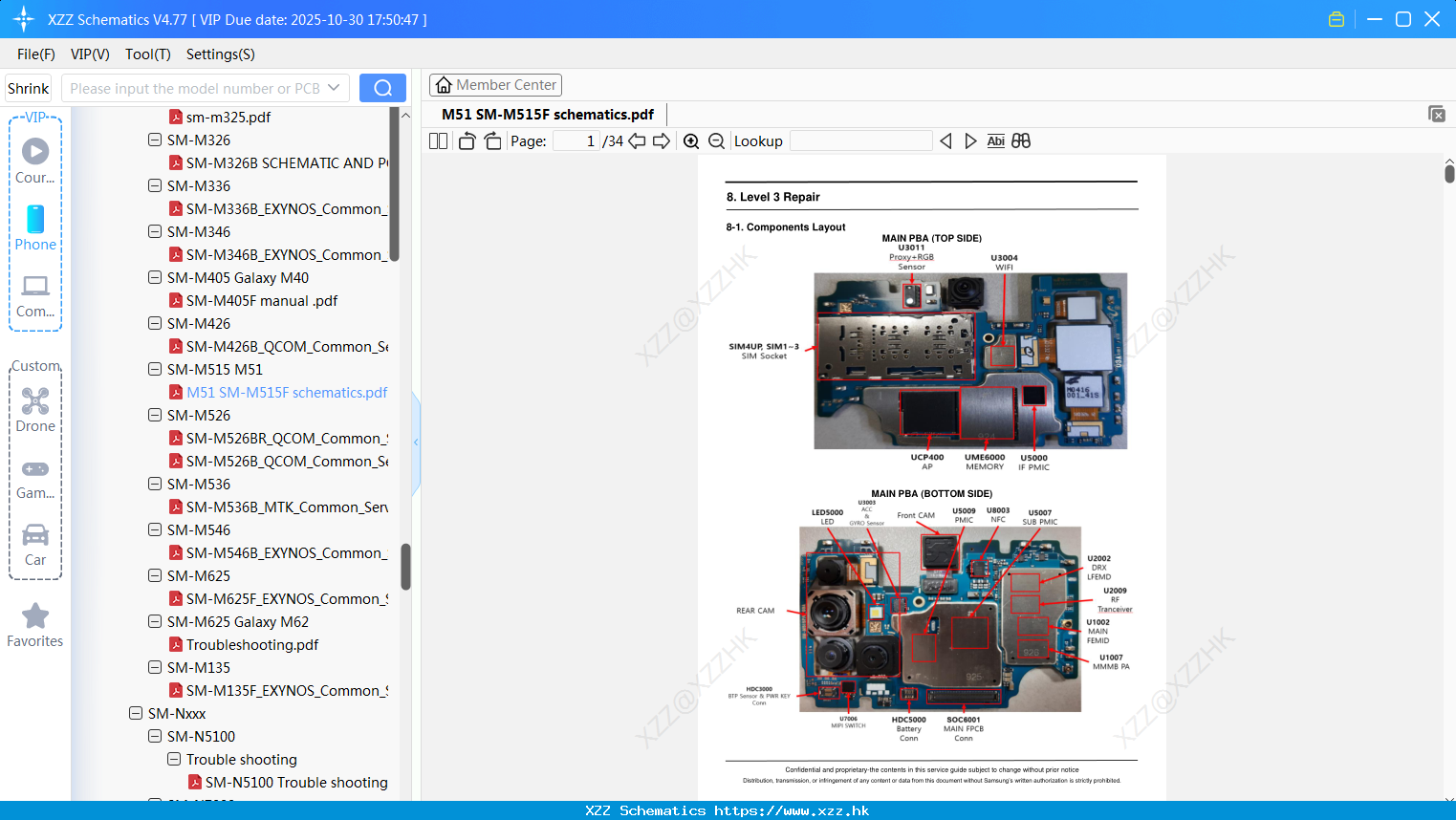This screenshot has height=820, width=1456.
Task: Open Drone category
Action: tap(35, 411)
